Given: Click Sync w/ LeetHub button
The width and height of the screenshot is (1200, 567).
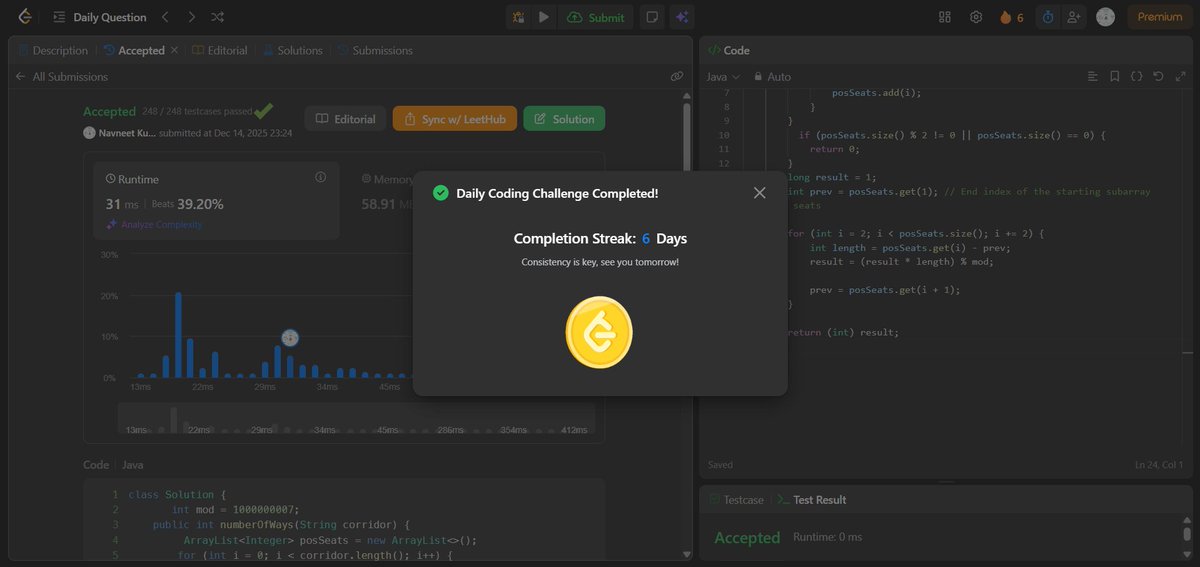Looking at the screenshot, I should click(455, 119).
